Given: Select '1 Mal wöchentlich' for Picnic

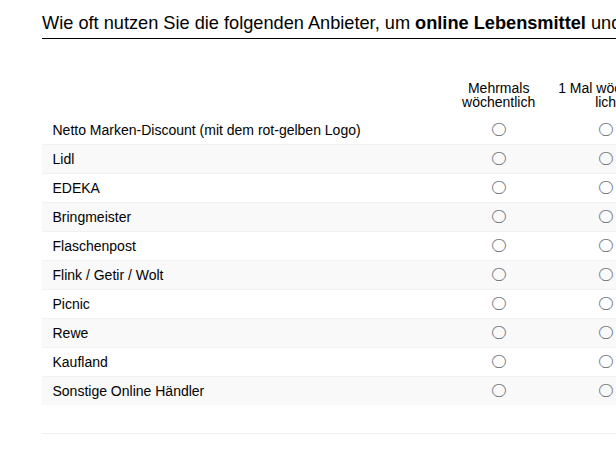Looking at the screenshot, I should click(x=605, y=304).
